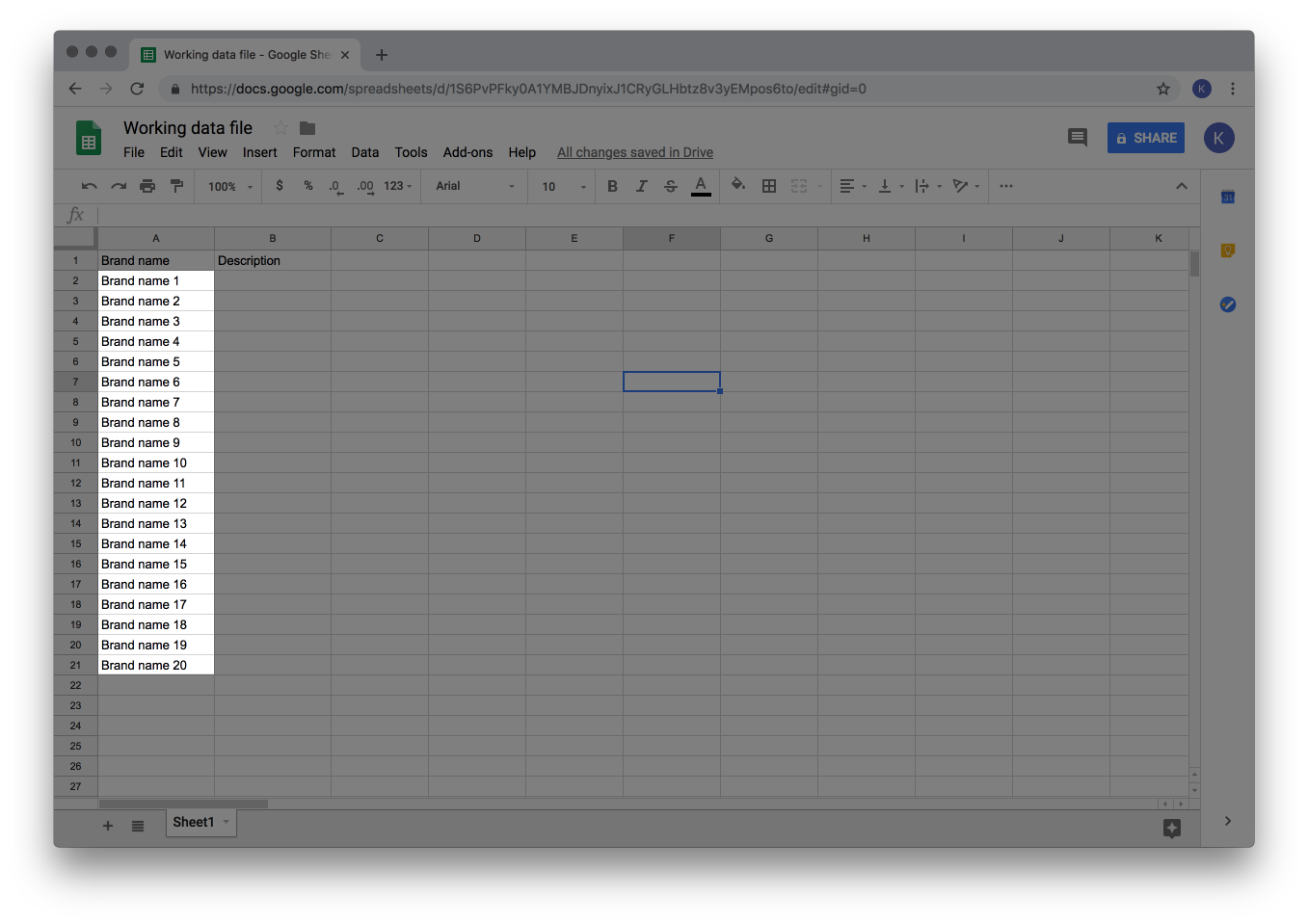Reload the page in the browser

tap(137, 89)
